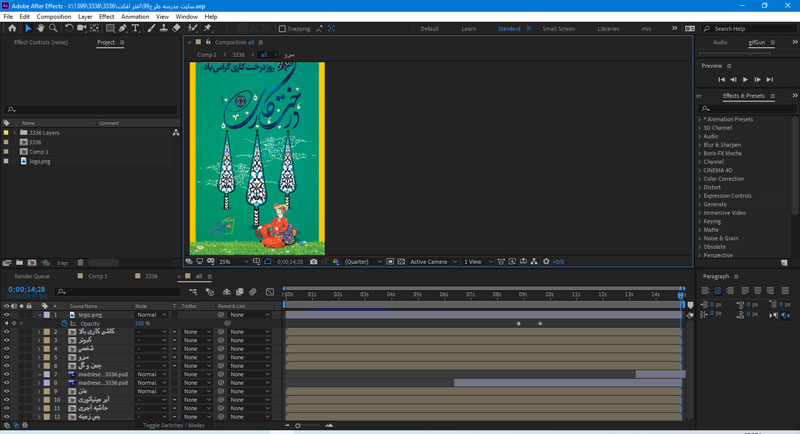Select the Selection tool arrow

(28, 29)
